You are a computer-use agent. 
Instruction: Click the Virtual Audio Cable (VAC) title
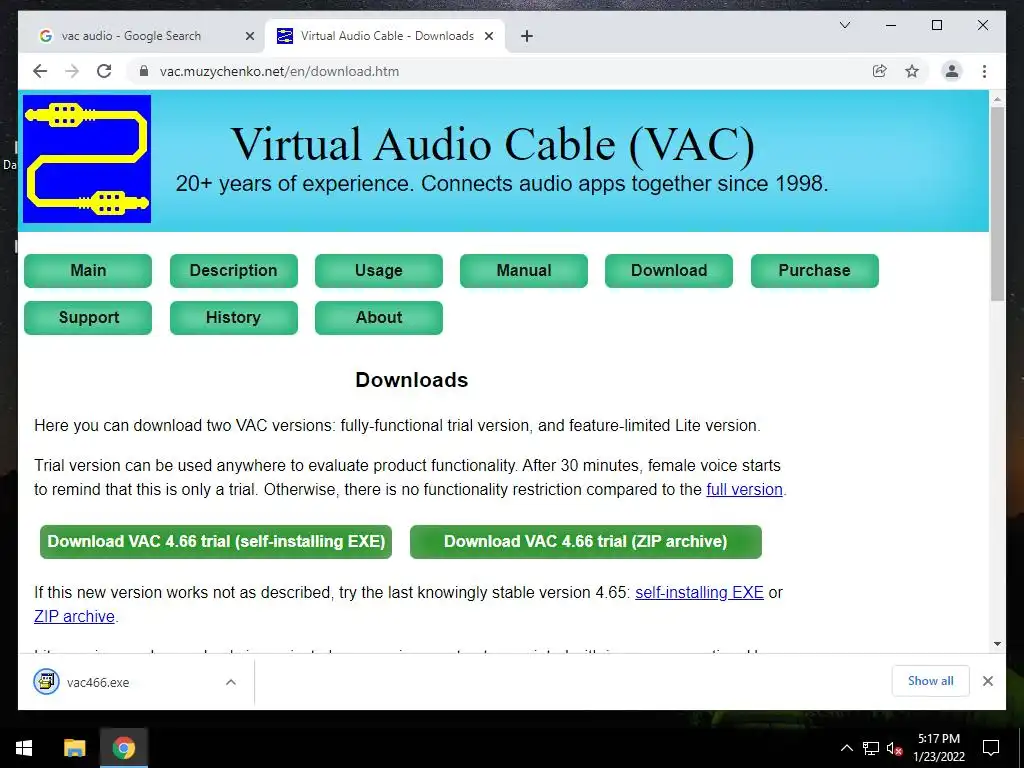click(x=493, y=144)
